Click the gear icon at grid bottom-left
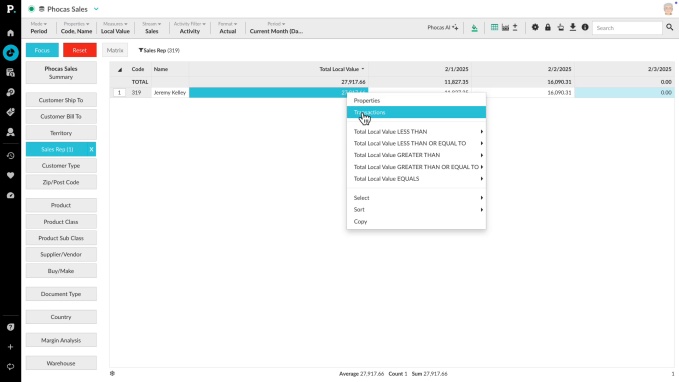Viewport: 679px width, 382px height. click(113, 373)
